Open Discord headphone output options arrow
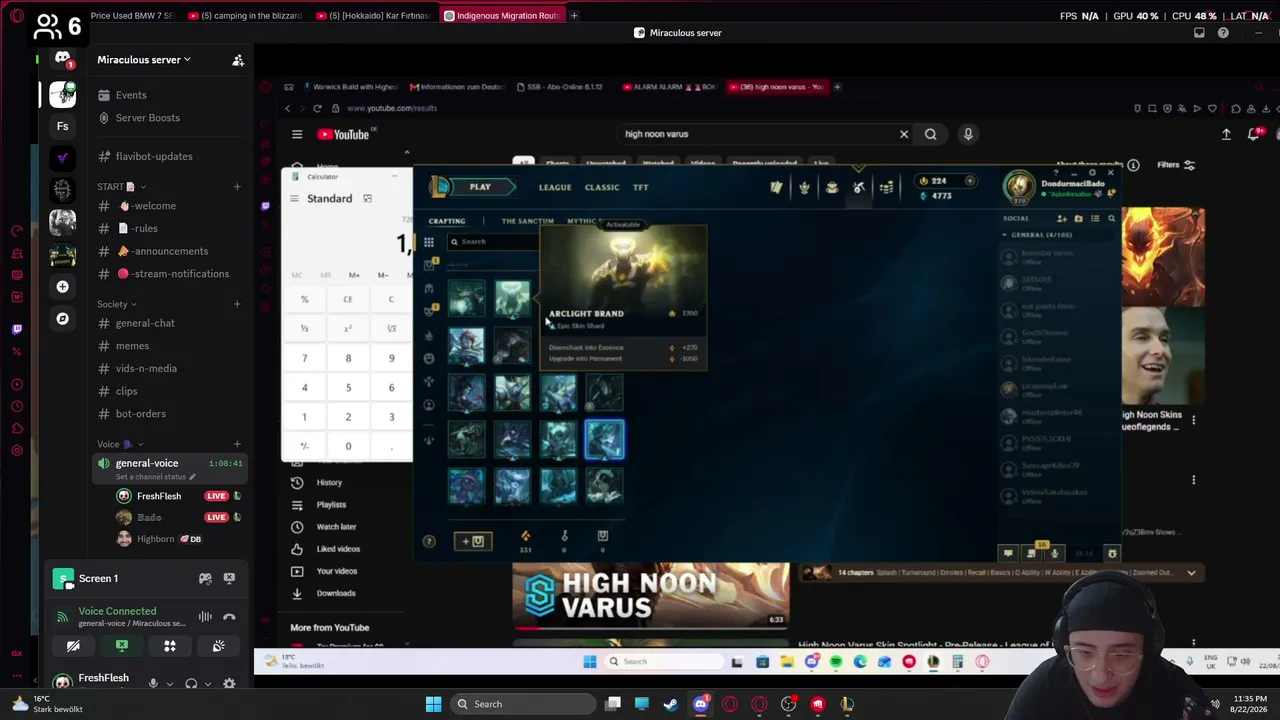Screen dimensions: 1280x720 tap(206, 684)
